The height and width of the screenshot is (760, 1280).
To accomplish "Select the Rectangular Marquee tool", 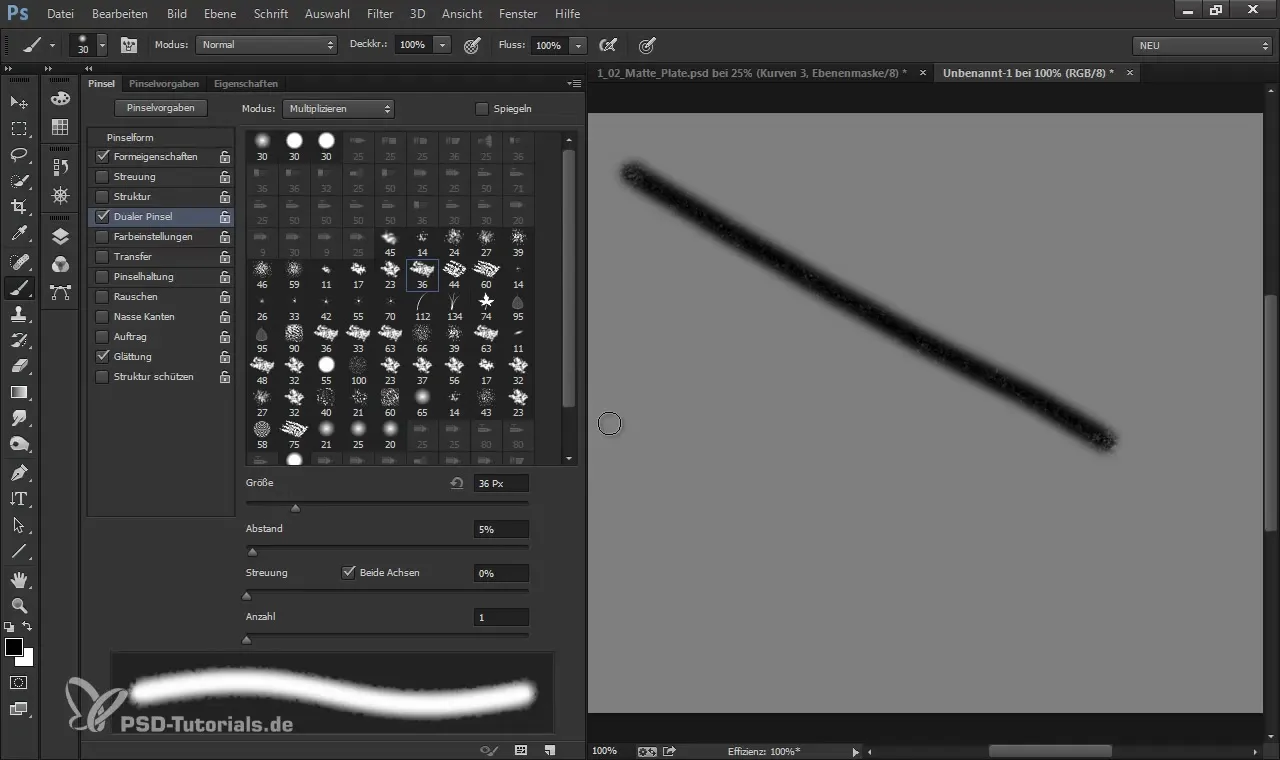I will [x=19, y=129].
